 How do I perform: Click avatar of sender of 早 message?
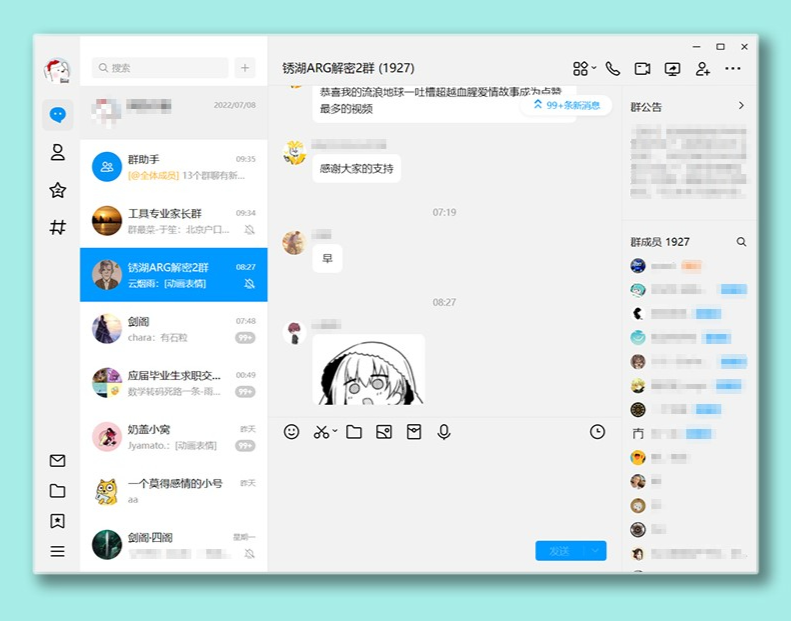(x=294, y=243)
